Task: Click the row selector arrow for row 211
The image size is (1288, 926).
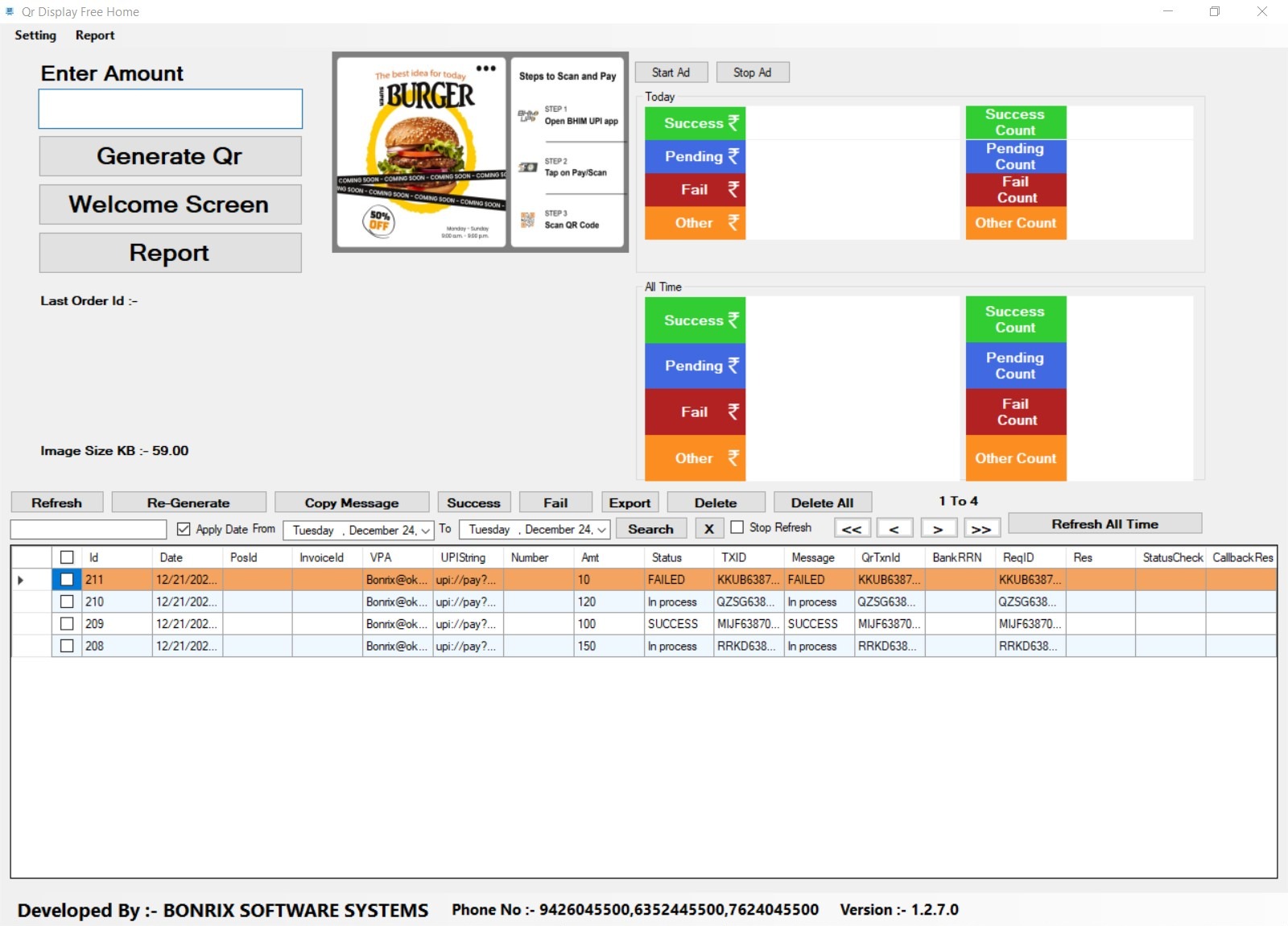Action: [21, 580]
